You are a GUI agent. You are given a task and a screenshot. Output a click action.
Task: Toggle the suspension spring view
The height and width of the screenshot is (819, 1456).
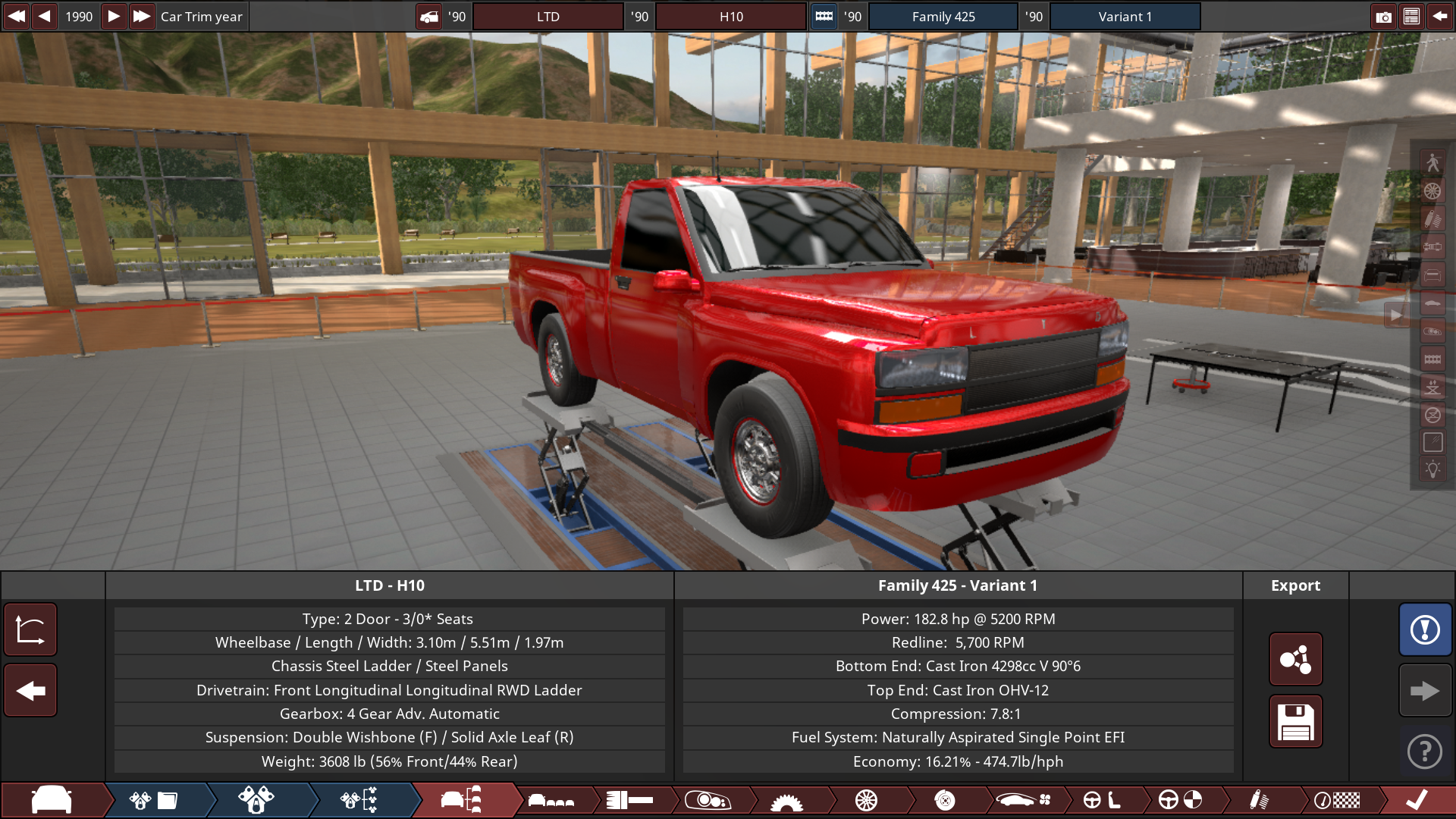pyautogui.click(x=1432, y=218)
